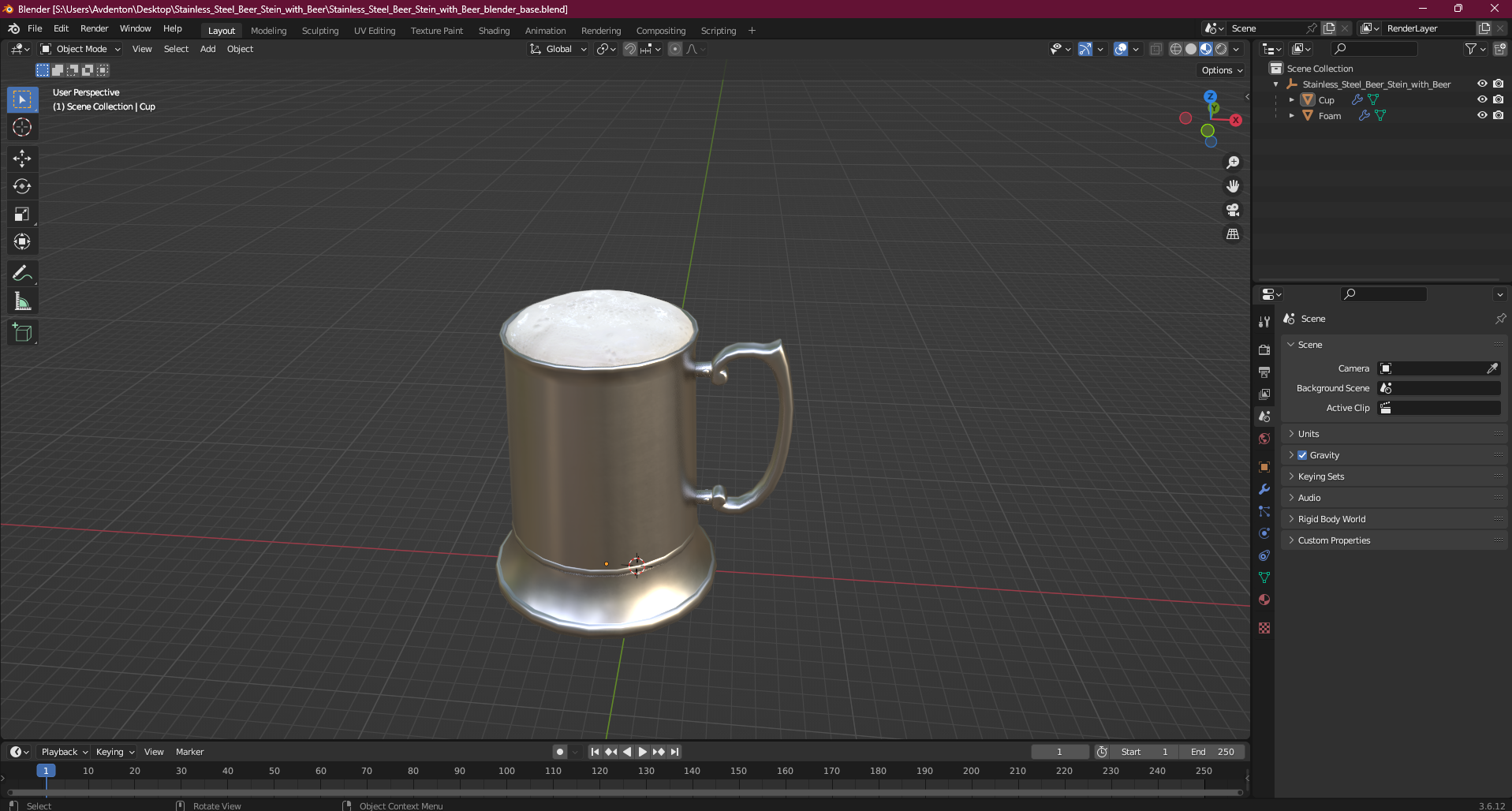Hide the Cup object in viewport
This screenshot has height=811, width=1512.
coord(1482,99)
